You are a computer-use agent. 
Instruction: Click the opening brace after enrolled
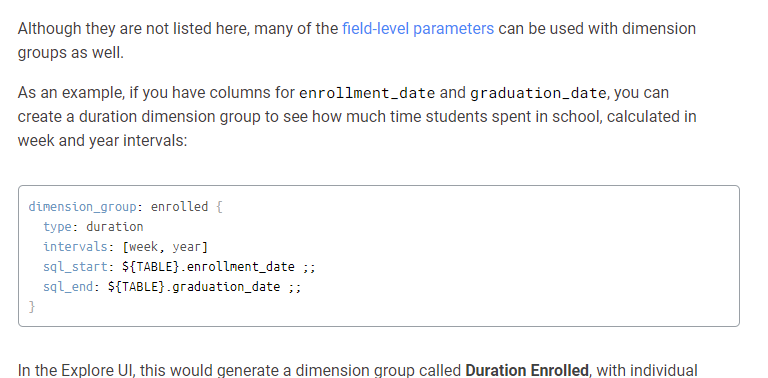pos(219,207)
